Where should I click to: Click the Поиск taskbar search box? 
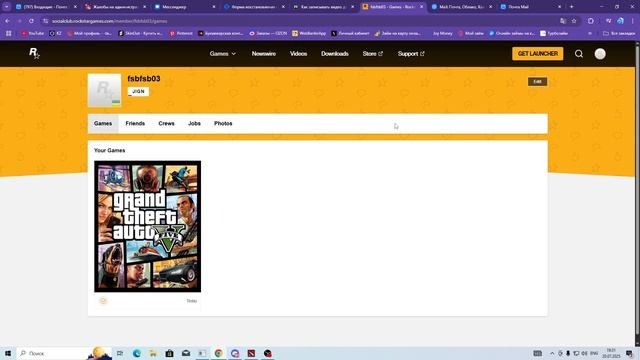pyautogui.click(x=64, y=353)
